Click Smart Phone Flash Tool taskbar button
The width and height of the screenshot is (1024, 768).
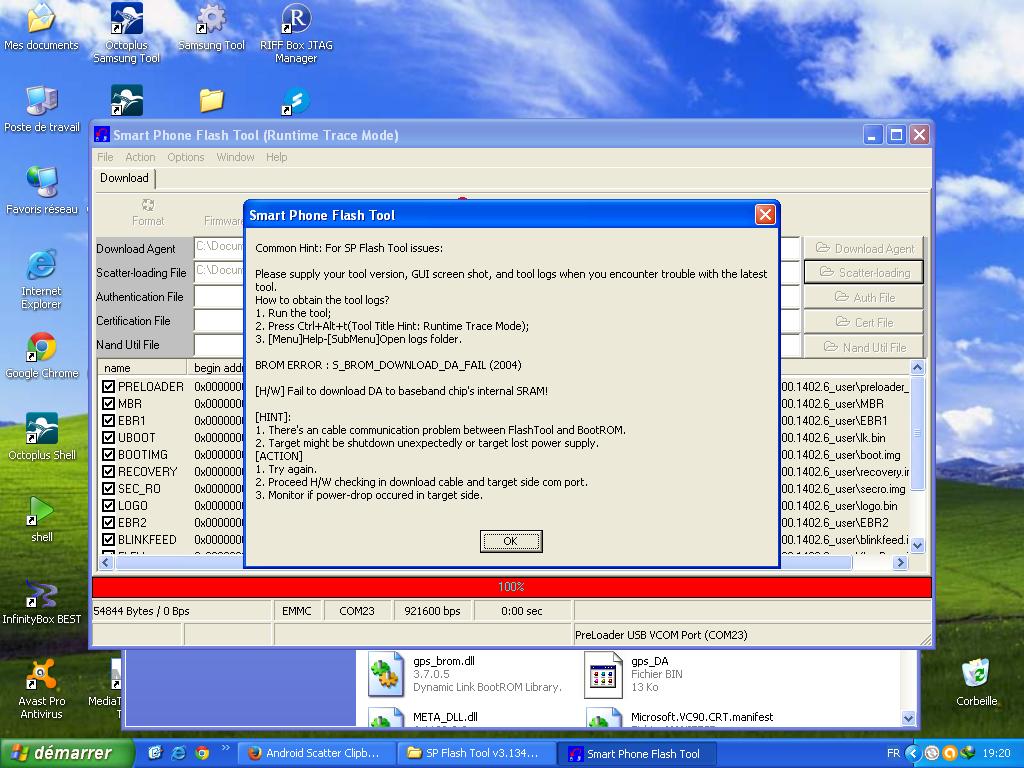click(x=638, y=754)
